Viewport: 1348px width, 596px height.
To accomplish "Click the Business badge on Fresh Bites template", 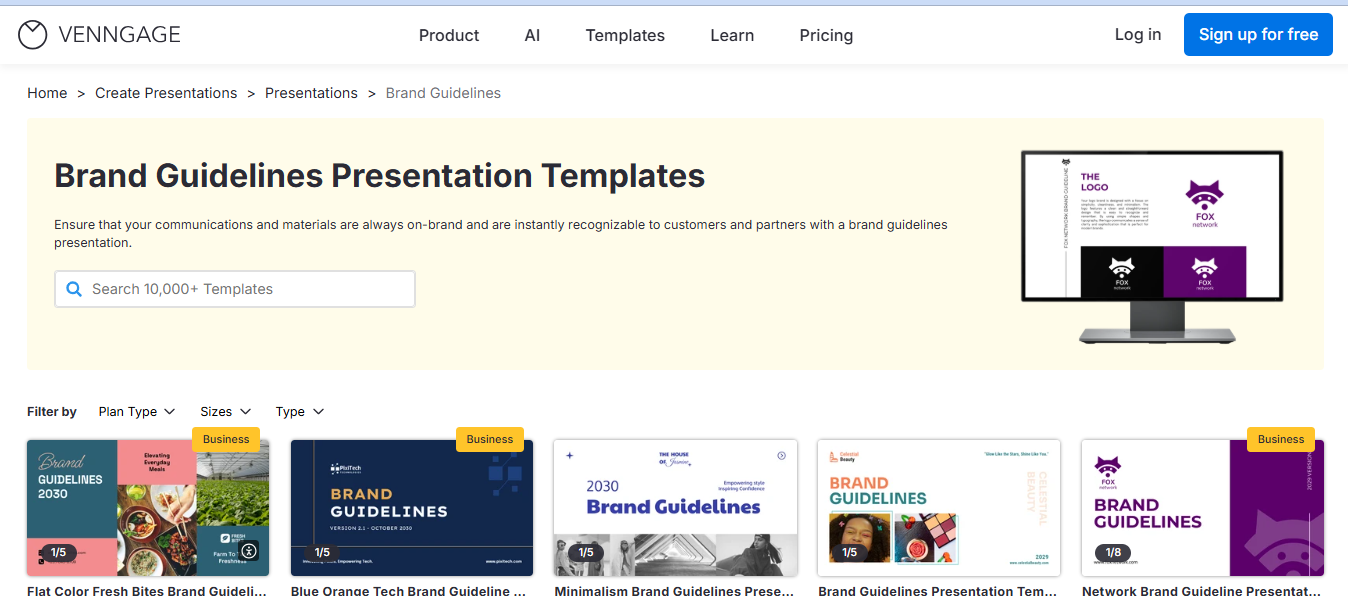I will pyautogui.click(x=226, y=439).
